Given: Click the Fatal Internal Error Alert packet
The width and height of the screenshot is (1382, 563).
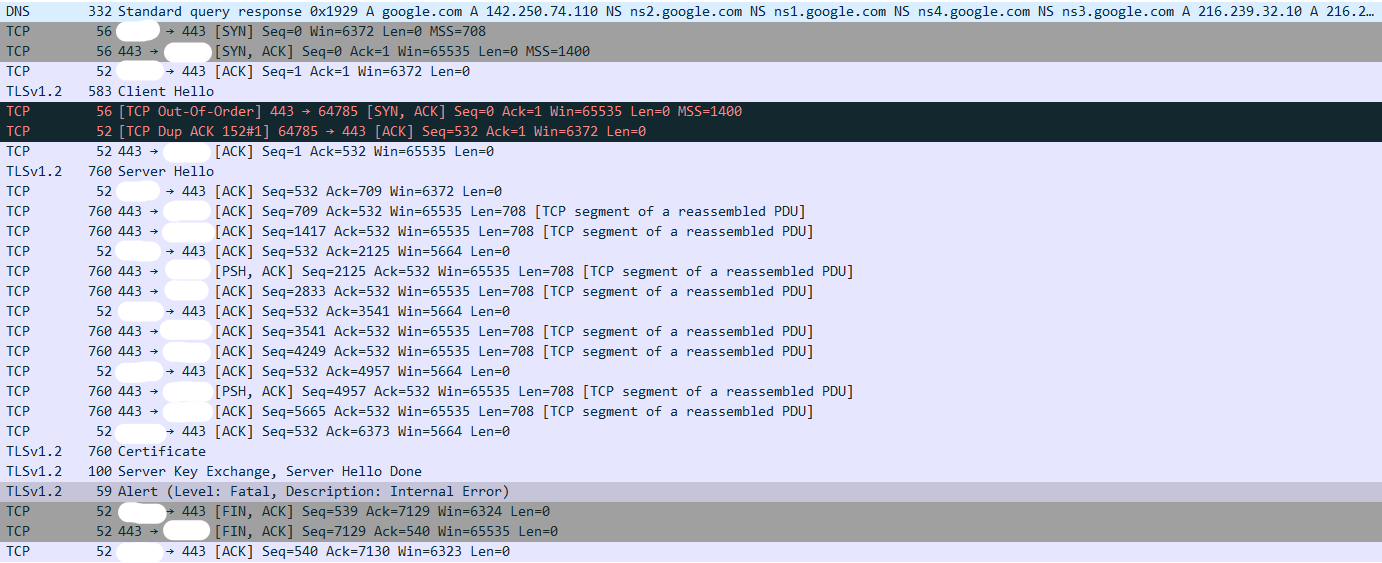Looking at the screenshot, I should [x=691, y=491].
